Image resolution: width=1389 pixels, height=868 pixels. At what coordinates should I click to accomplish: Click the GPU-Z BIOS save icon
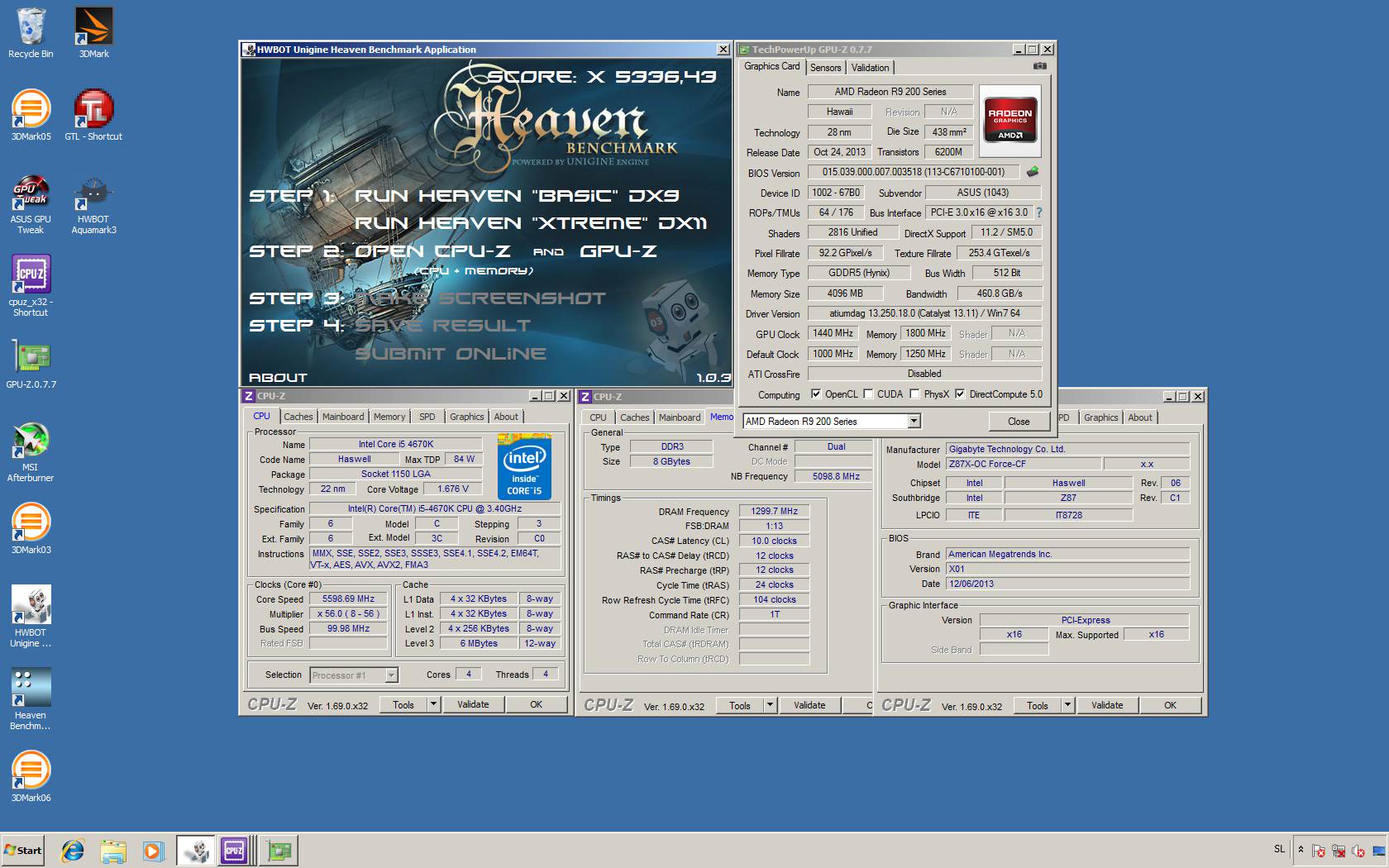click(x=1033, y=172)
